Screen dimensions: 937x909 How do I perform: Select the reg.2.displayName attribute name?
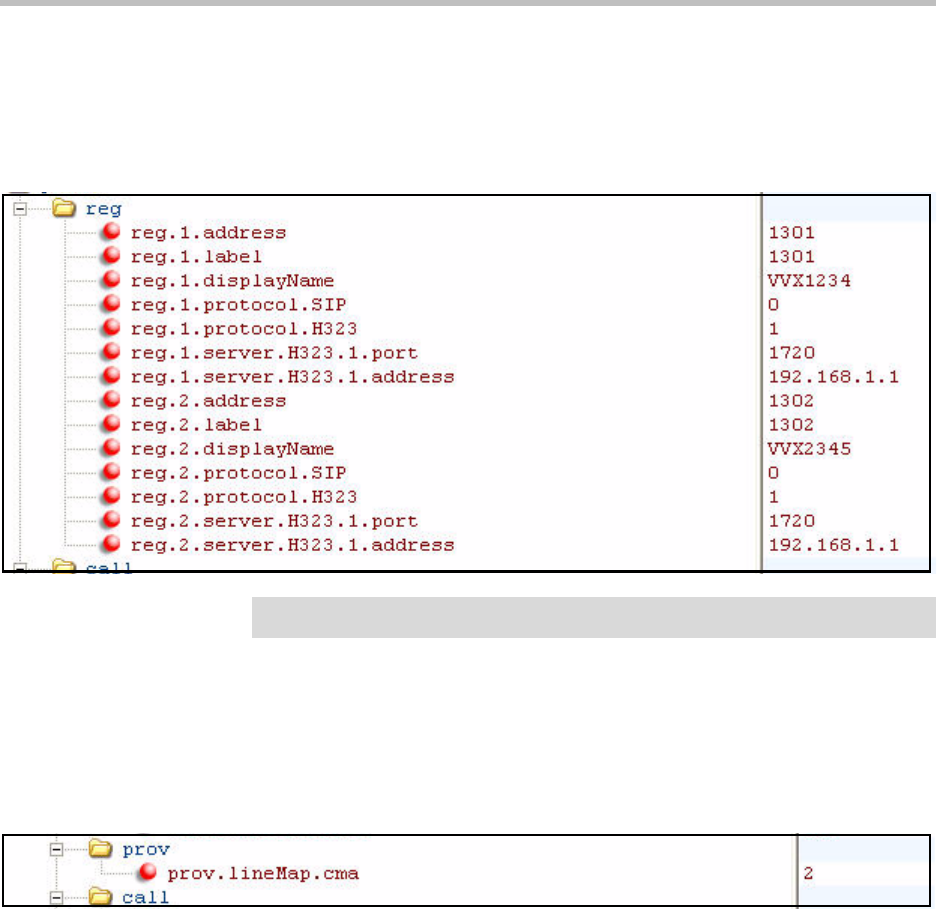232,449
